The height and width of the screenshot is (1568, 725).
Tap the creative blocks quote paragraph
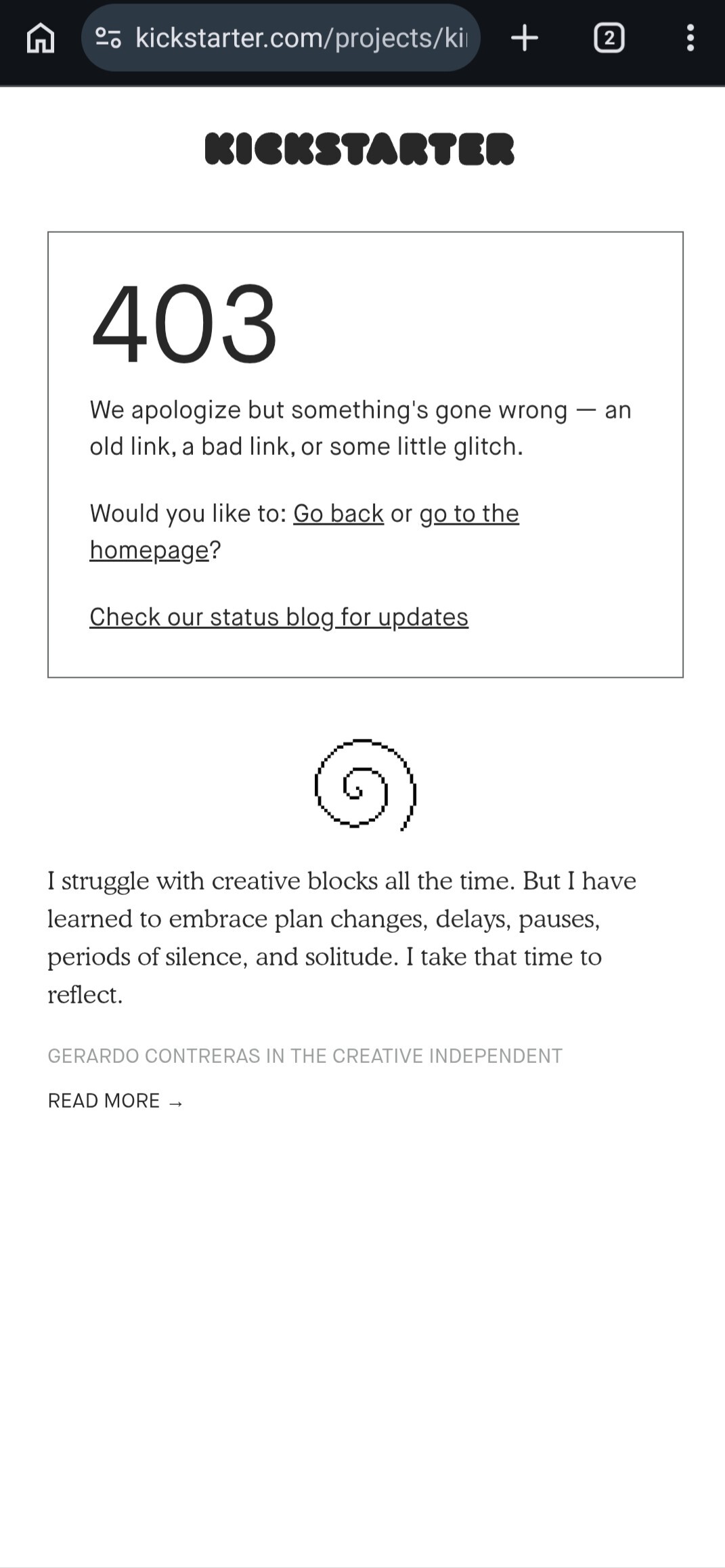341,918
